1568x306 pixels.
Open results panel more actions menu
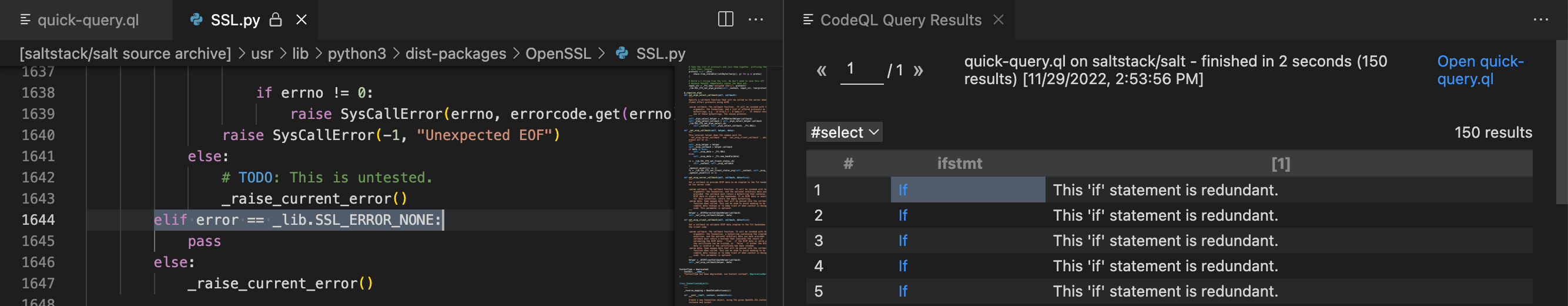click(1540, 20)
